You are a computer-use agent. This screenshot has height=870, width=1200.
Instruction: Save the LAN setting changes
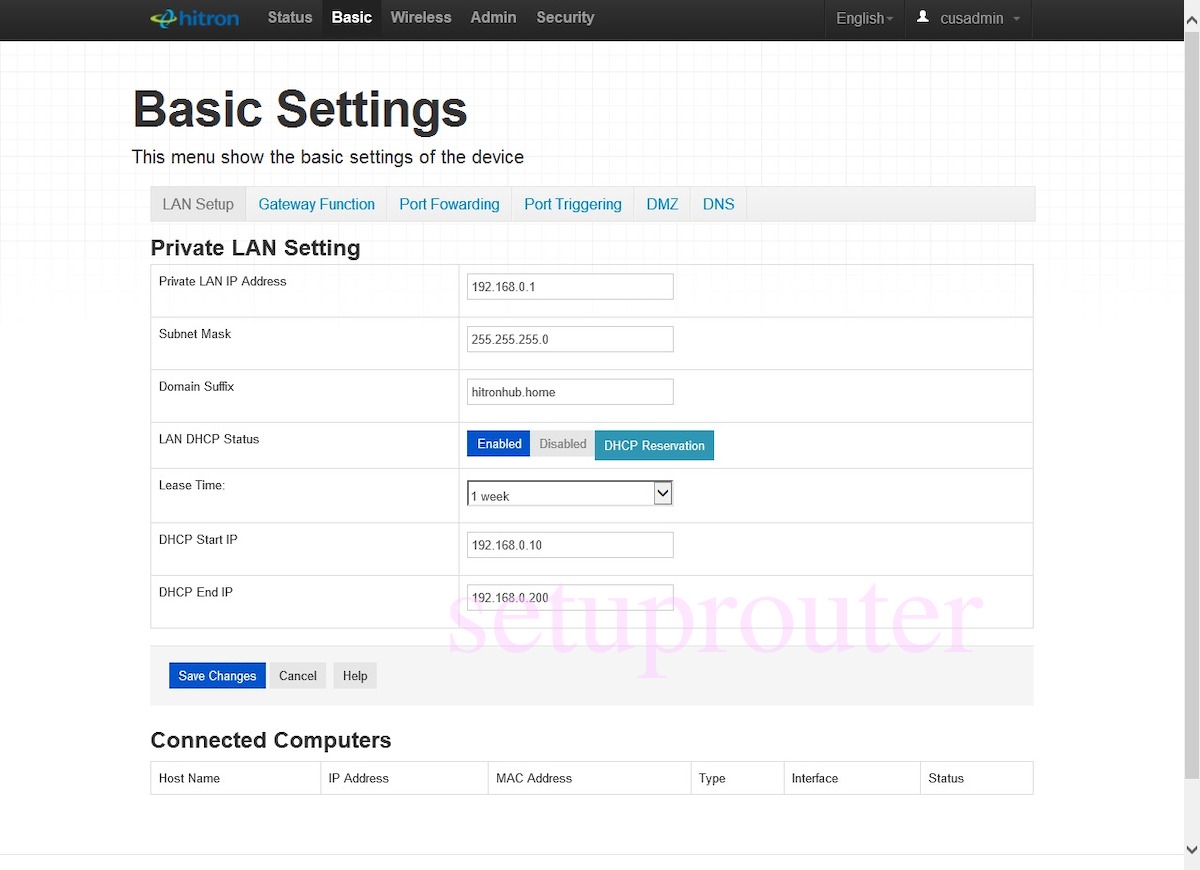217,675
